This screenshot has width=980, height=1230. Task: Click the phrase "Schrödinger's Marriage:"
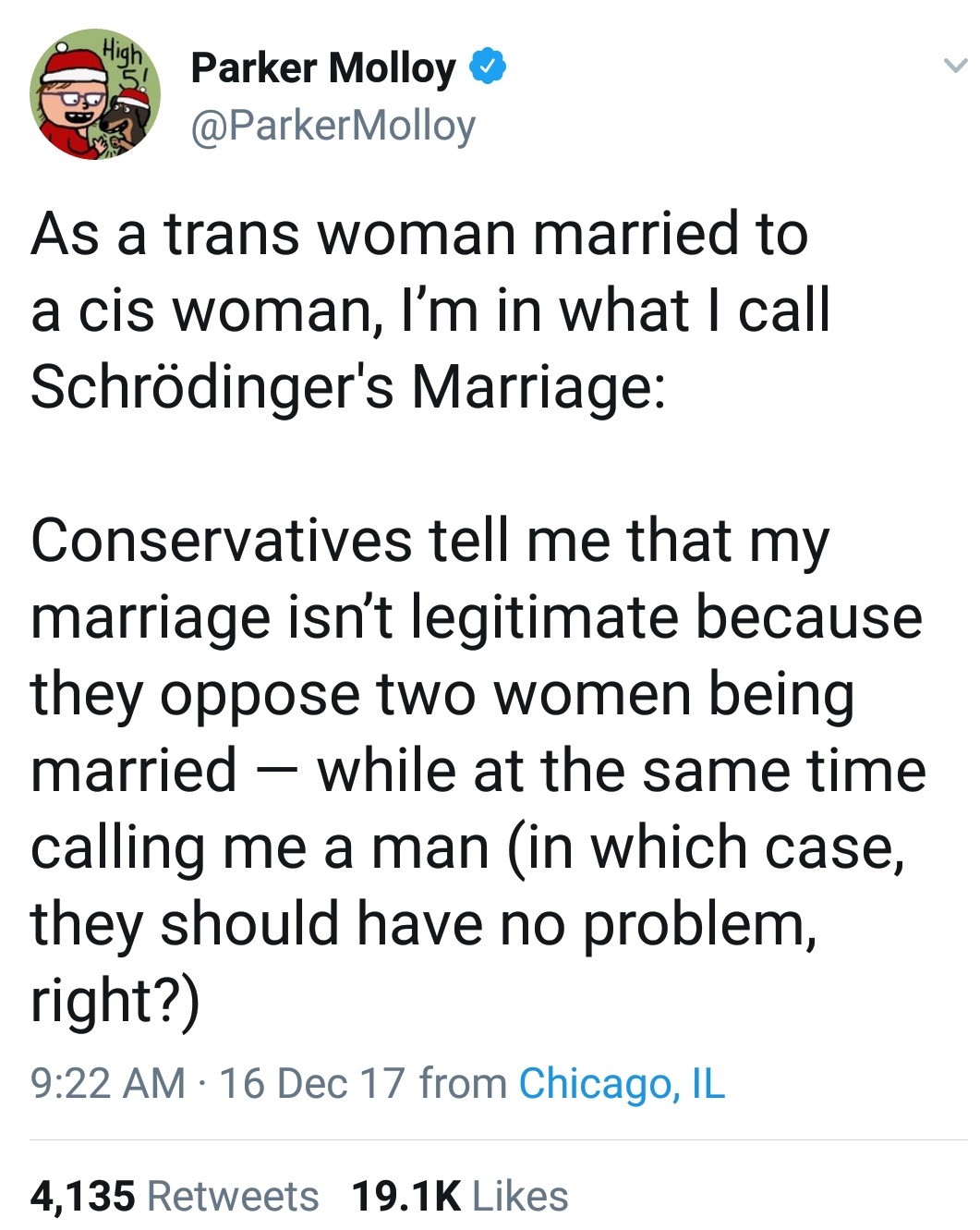347,386
